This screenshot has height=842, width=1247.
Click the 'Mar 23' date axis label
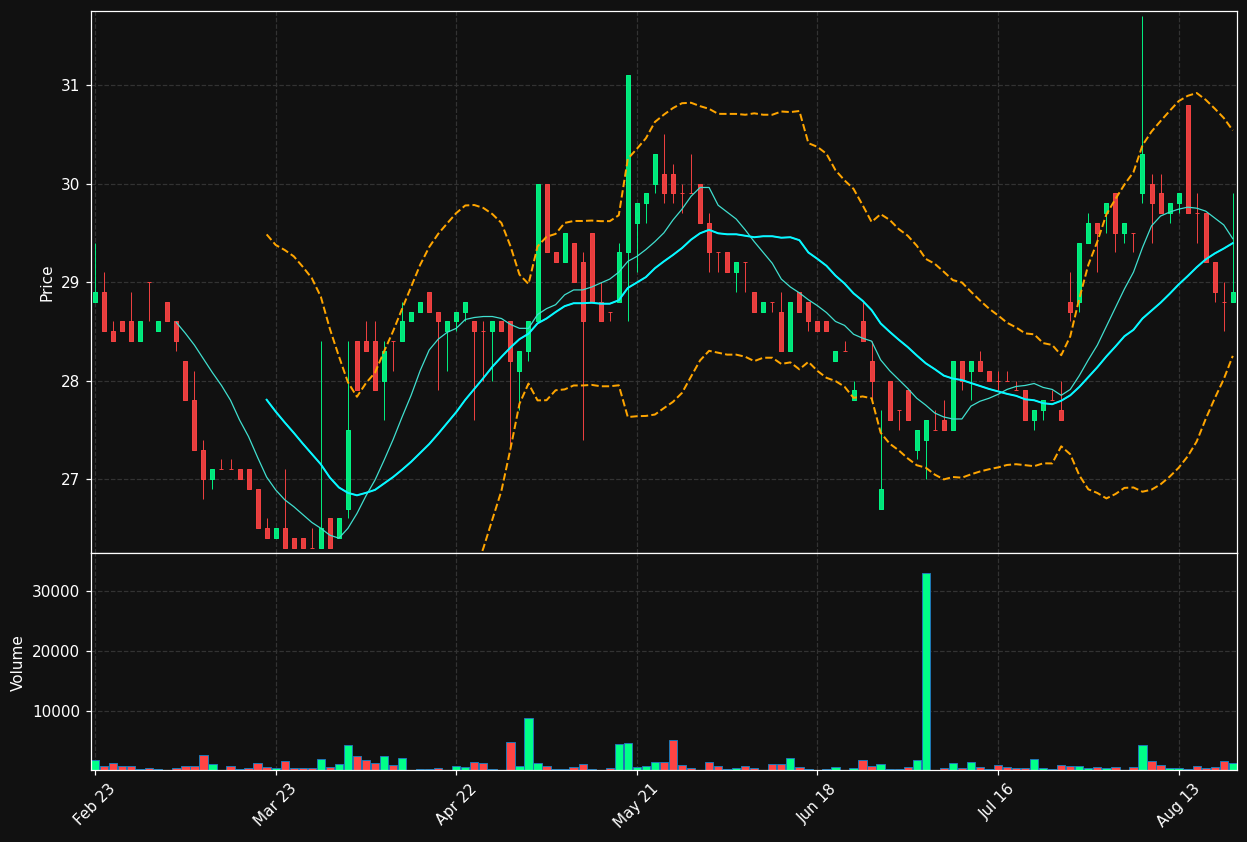coord(274,805)
